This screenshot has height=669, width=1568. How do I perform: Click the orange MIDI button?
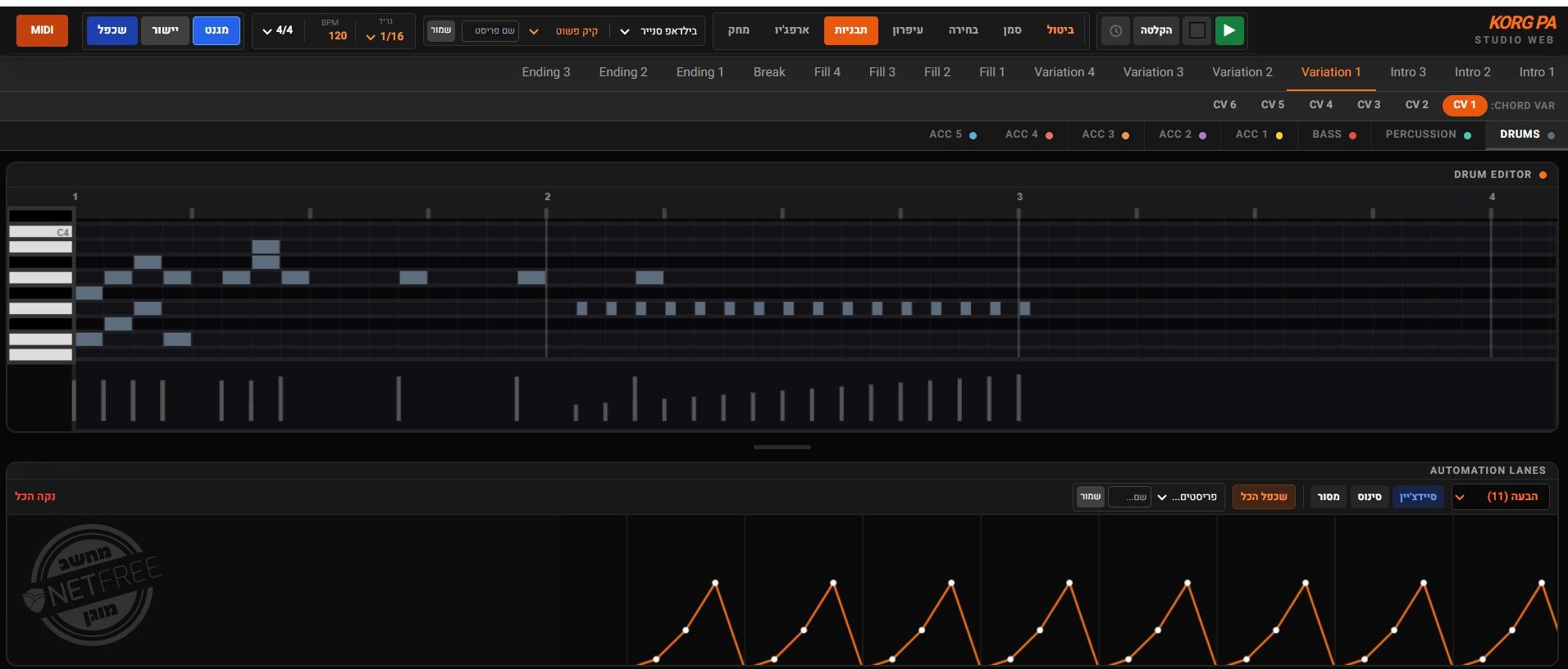[x=42, y=30]
